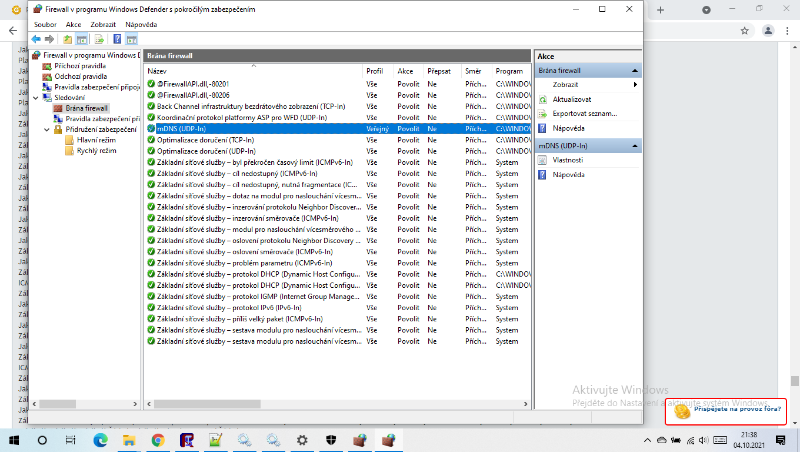Open taskbar Settings gear icon
Viewport: 800px width, 452px height.
coord(302,440)
